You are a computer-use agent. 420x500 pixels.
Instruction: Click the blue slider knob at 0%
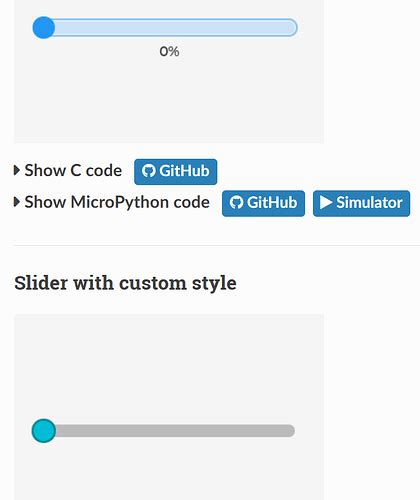click(x=44, y=27)
